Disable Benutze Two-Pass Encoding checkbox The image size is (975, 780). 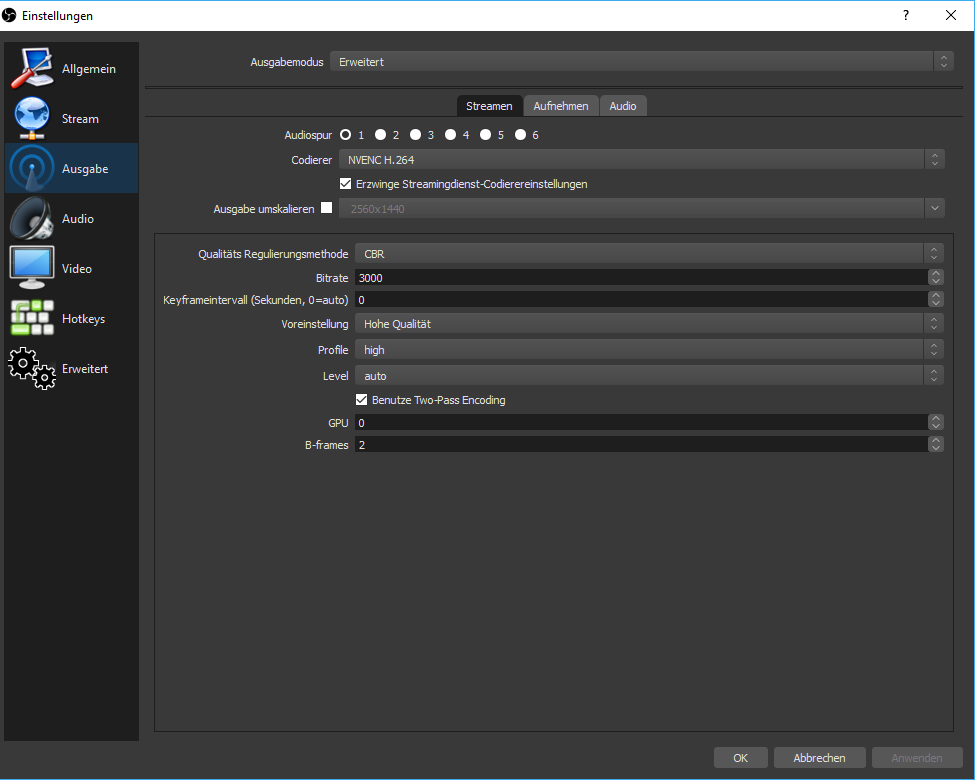[361, 400]
